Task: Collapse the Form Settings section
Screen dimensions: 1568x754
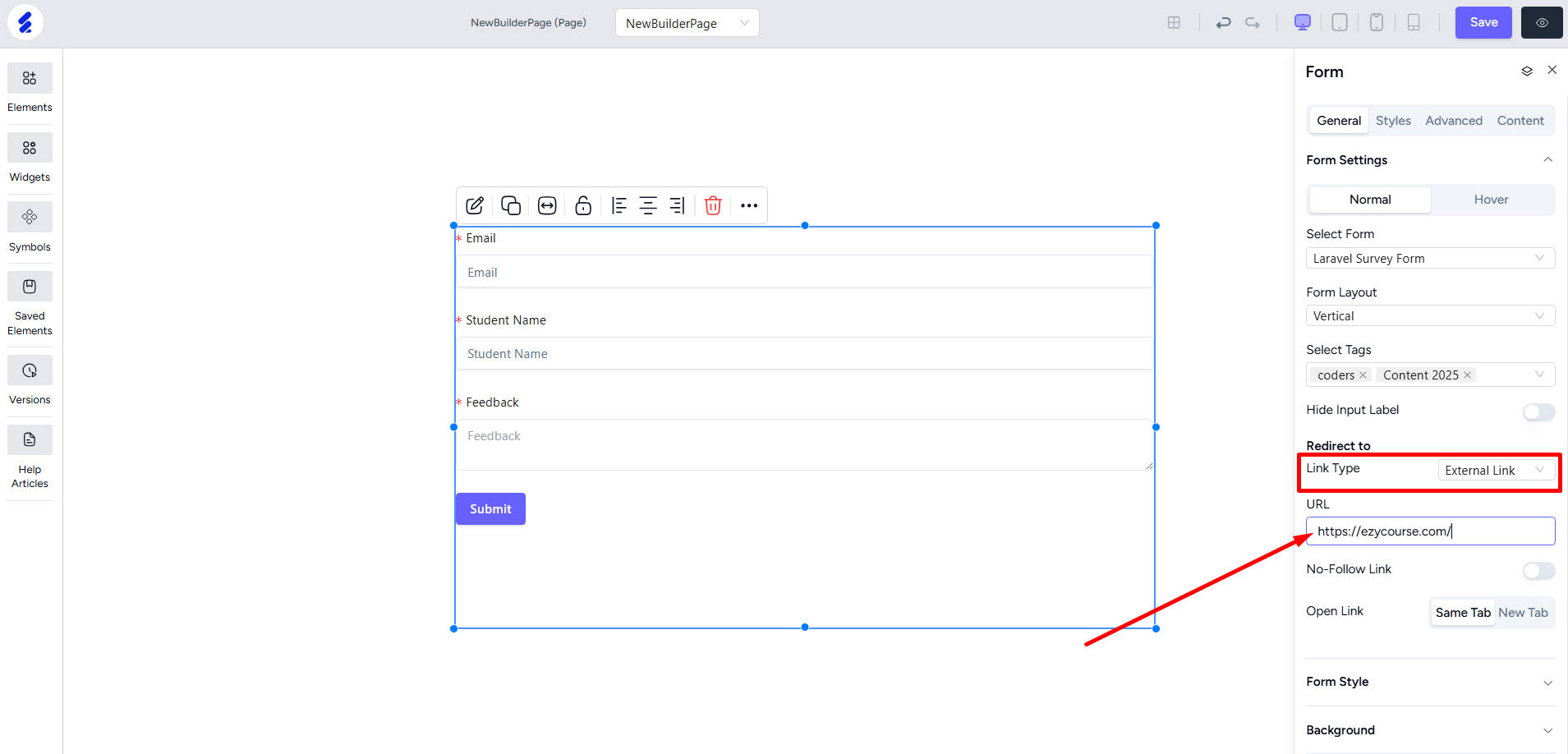Action: (1547, 160)
